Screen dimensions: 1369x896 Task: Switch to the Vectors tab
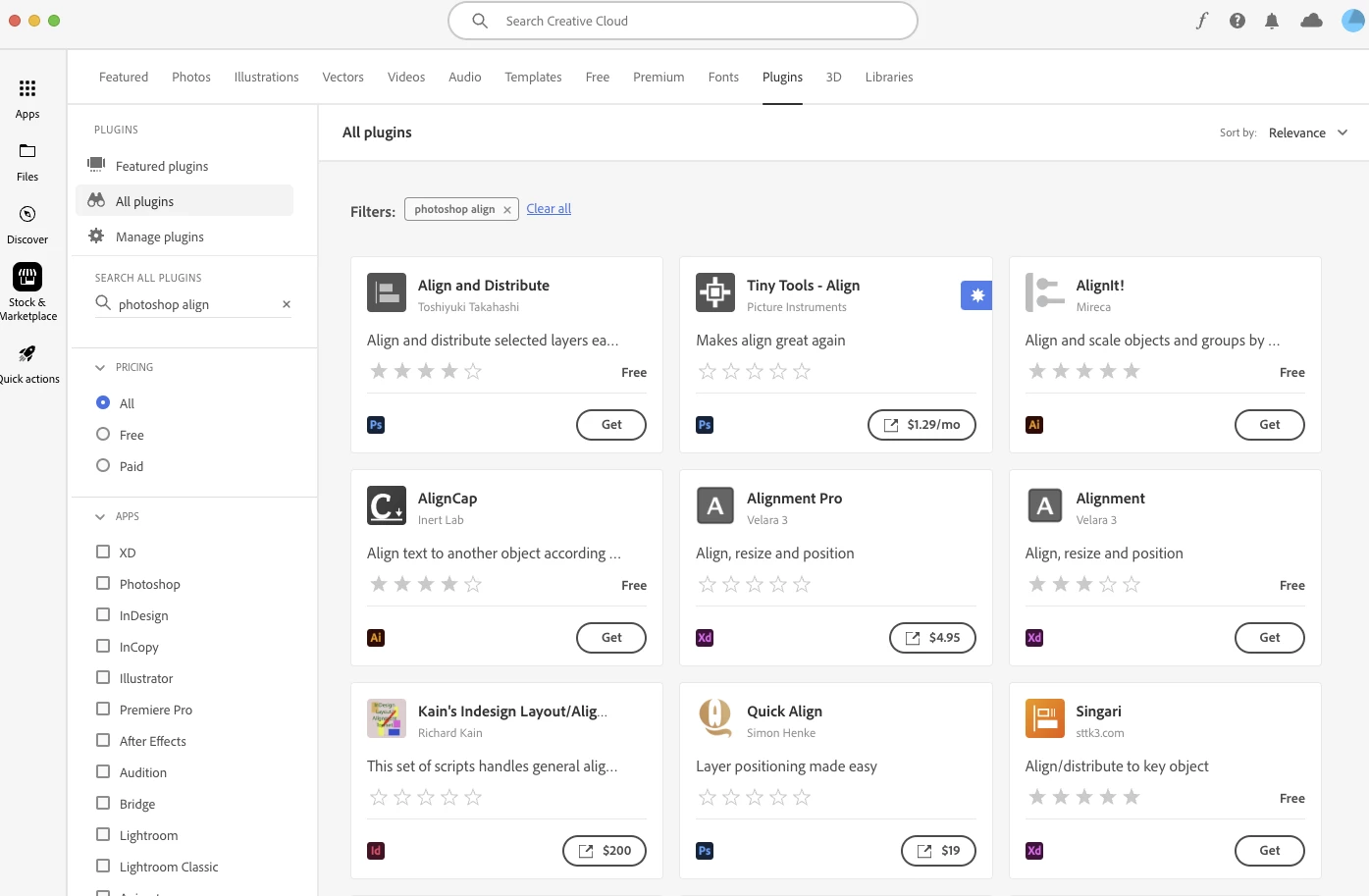(x=343, y=77)
